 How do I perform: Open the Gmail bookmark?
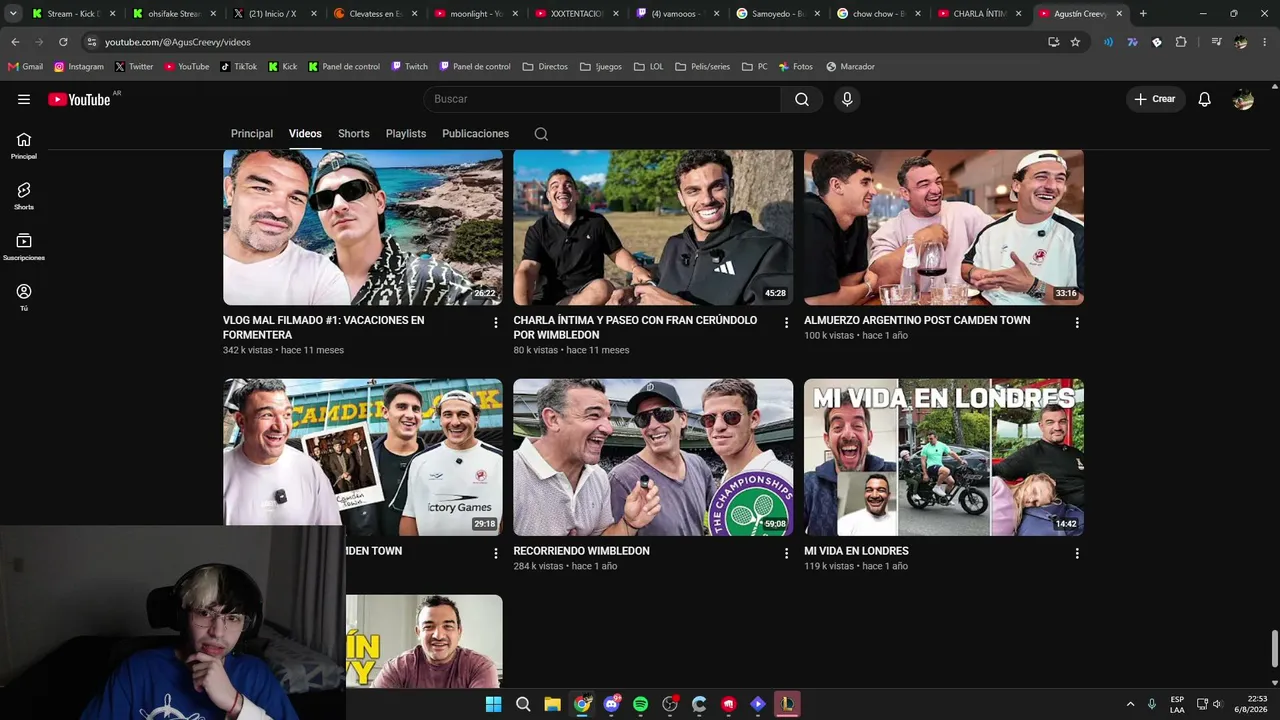[26, 67]
